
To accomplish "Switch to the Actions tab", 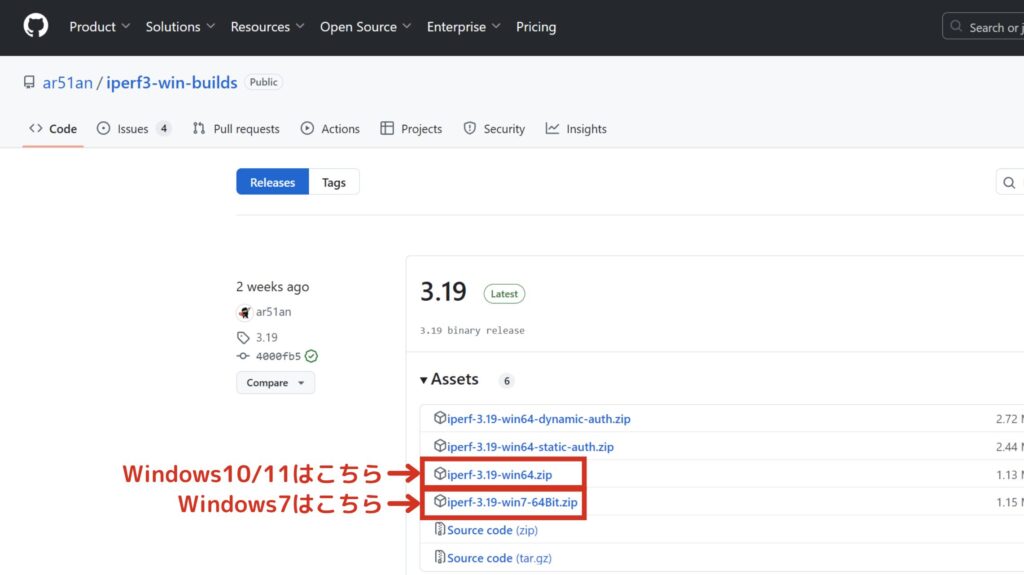I will coord(330,129).
